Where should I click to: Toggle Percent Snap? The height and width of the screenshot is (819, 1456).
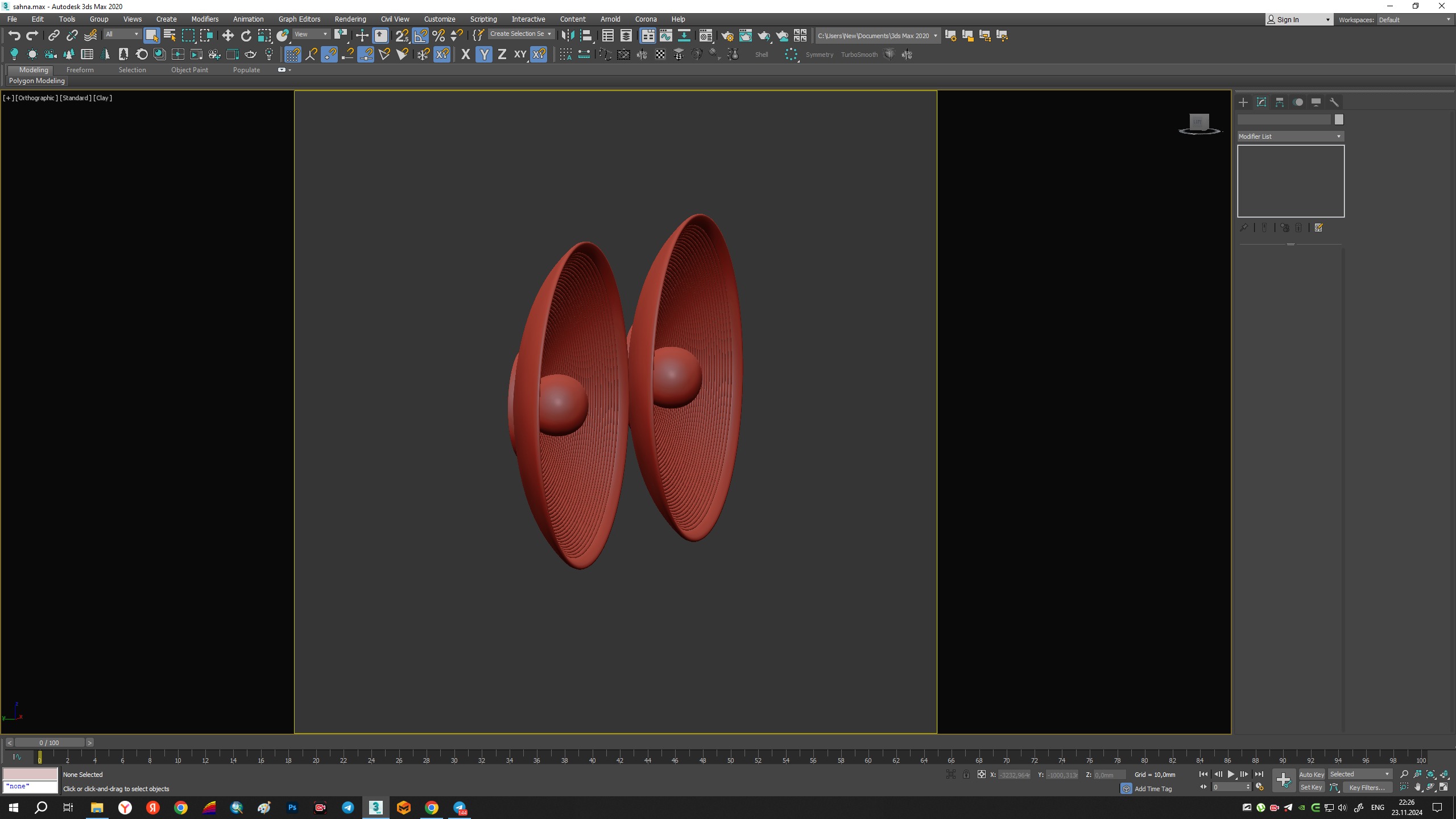pos(439,36)
